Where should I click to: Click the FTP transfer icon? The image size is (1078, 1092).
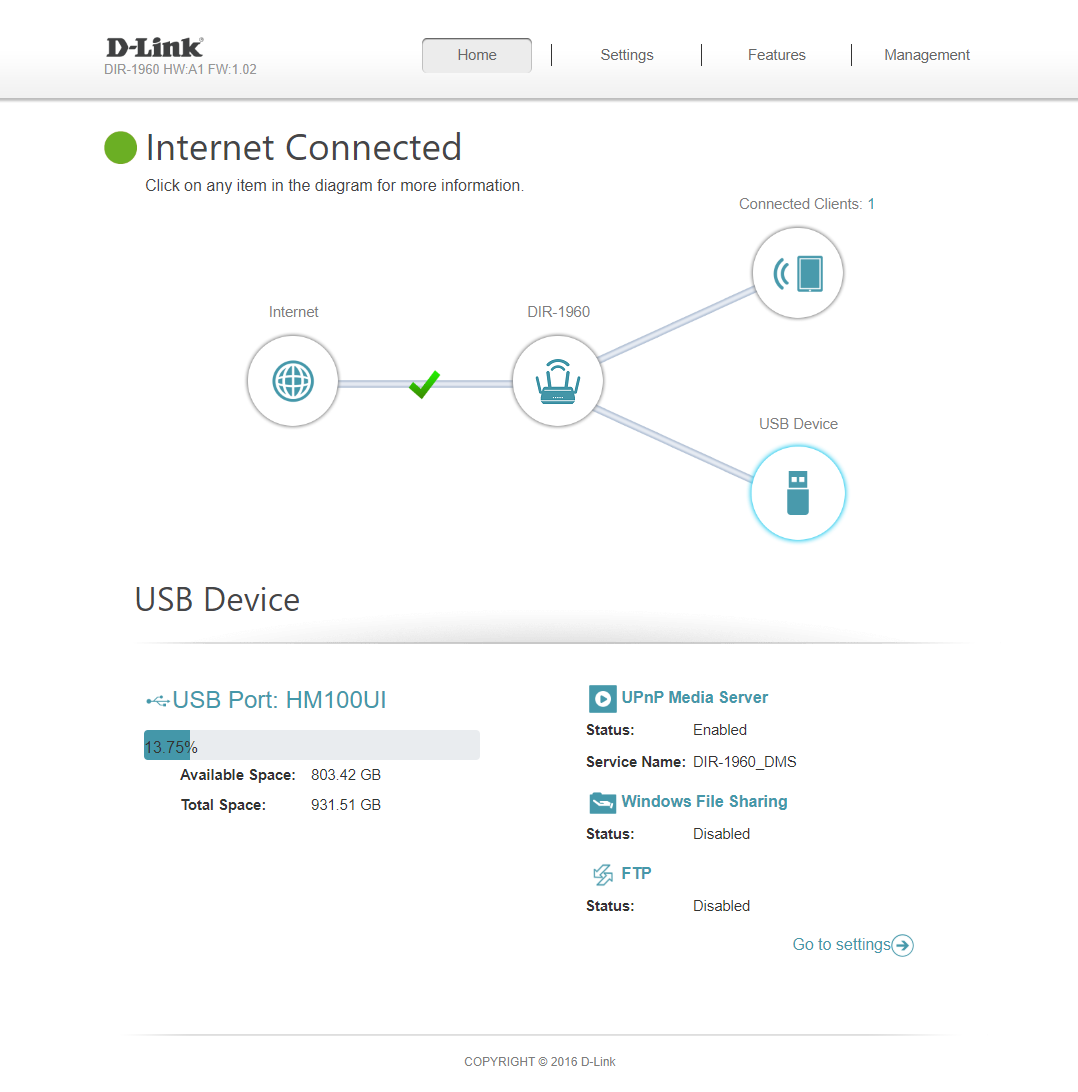click(x=602, y=874)
